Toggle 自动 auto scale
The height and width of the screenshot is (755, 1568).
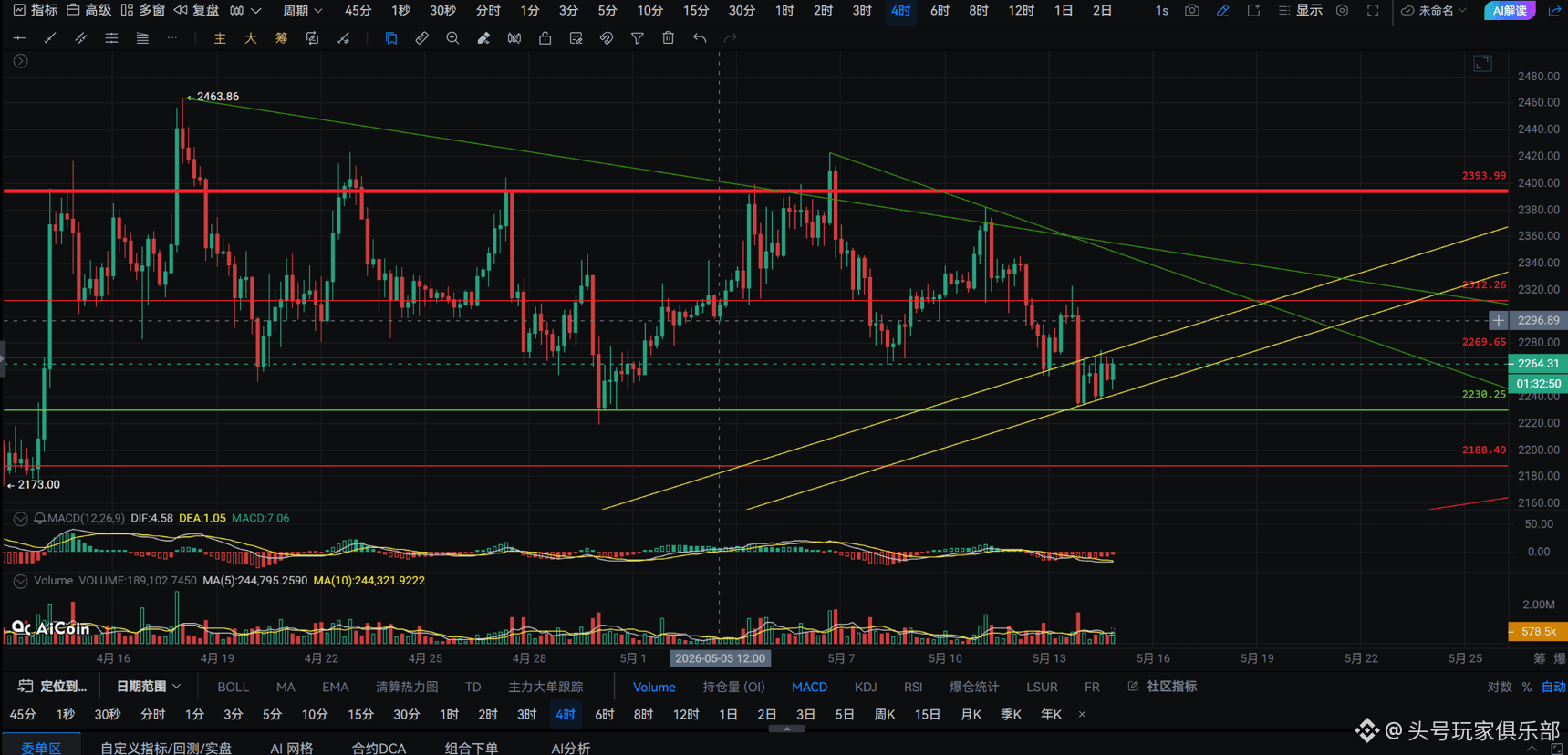point(1553,687)
